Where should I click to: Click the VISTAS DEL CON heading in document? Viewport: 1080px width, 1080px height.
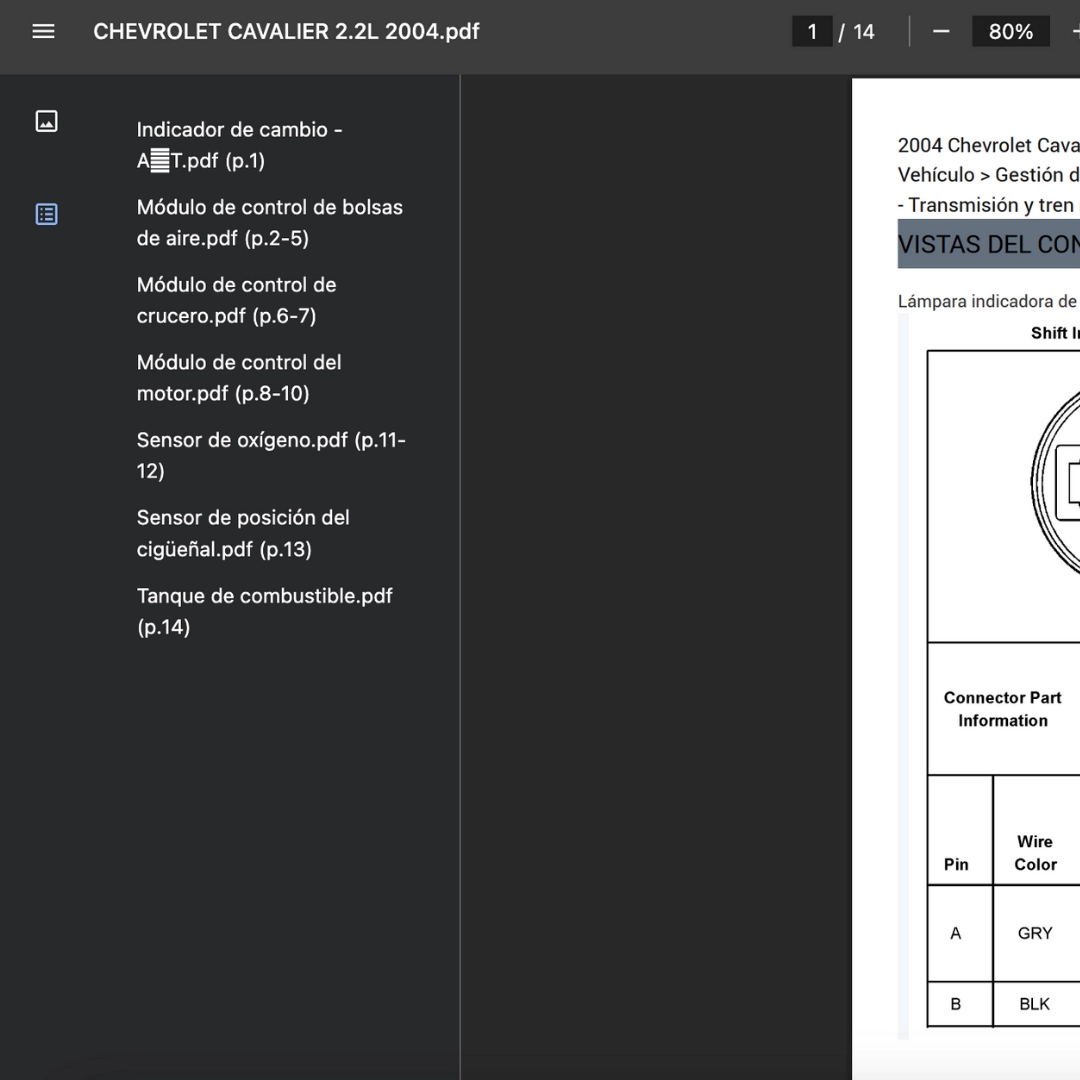pos(988,245)
